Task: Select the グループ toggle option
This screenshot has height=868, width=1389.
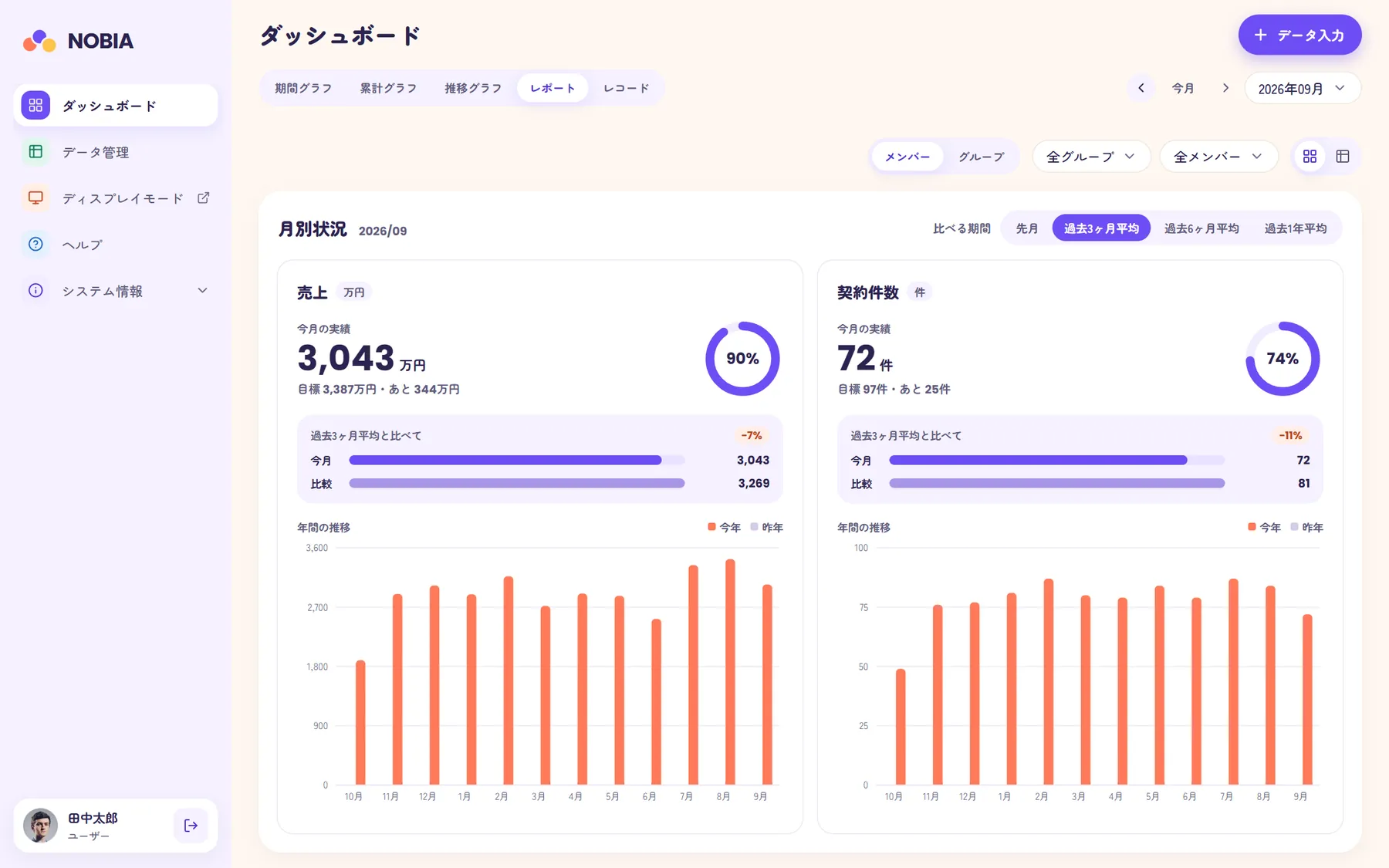Action: pyautogui.click(x=981, y=157)
